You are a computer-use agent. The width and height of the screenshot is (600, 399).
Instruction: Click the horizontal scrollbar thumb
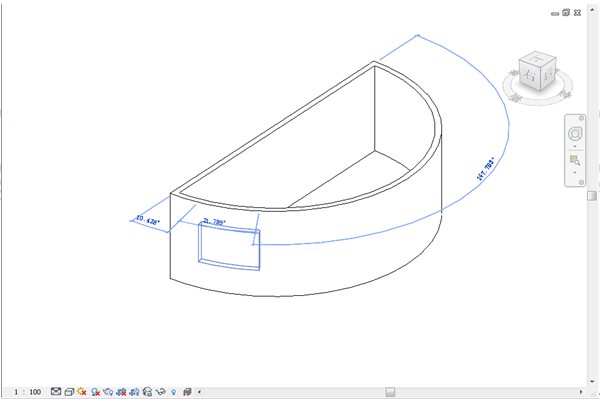click(390, 392)
